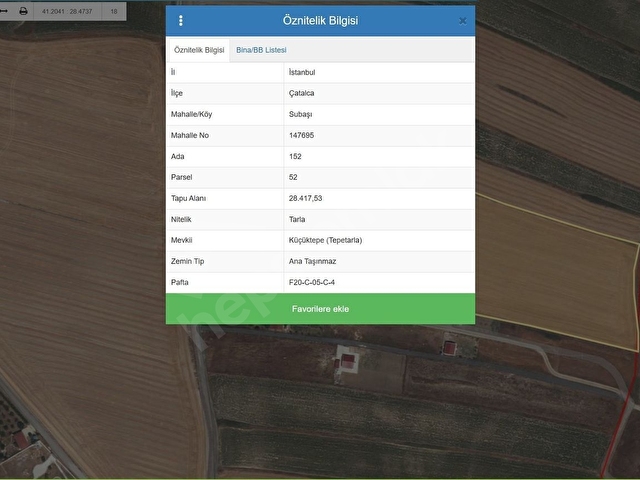Click the Mahalle/Köy row label

coord(191,114)
